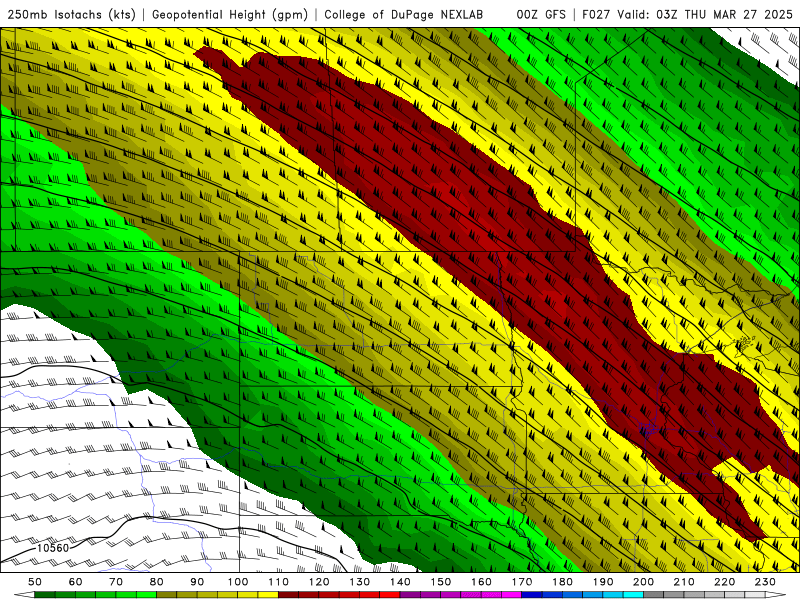This screenshot has height=600, width=800.
Task: Click the 110 value on the color scale
Action: click(278, 582)
